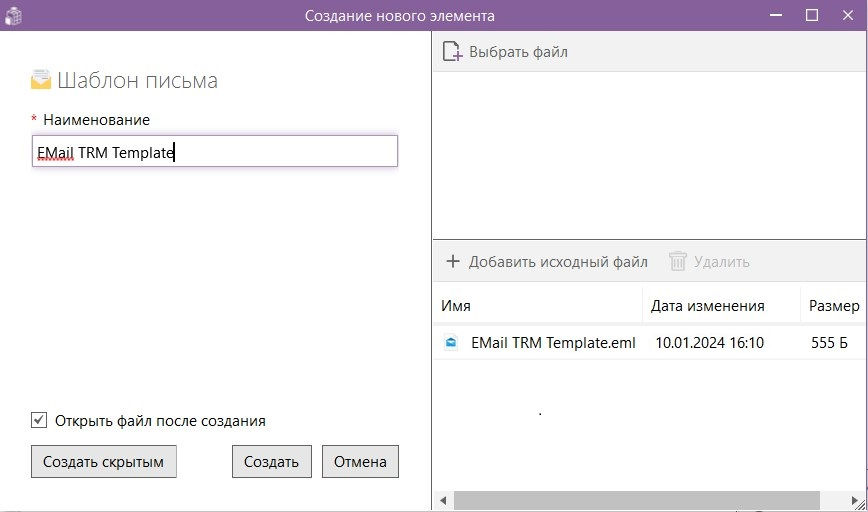Screen dimensions: 868x512
Task: Toggle the Открыть файл после создания checkbox
Action: pyautogui.click(x=39, y=421)
